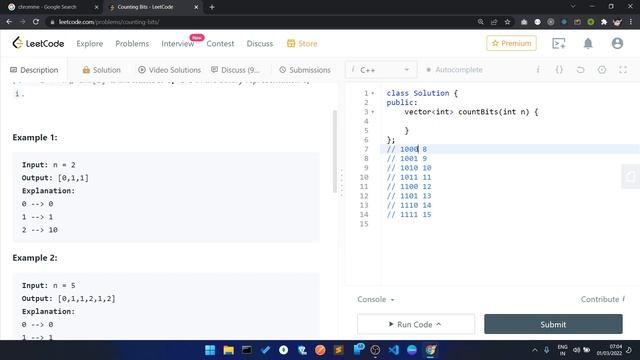Open Problems in navigation
Viewport: 640px width, 360px height.
pos(132,43)
